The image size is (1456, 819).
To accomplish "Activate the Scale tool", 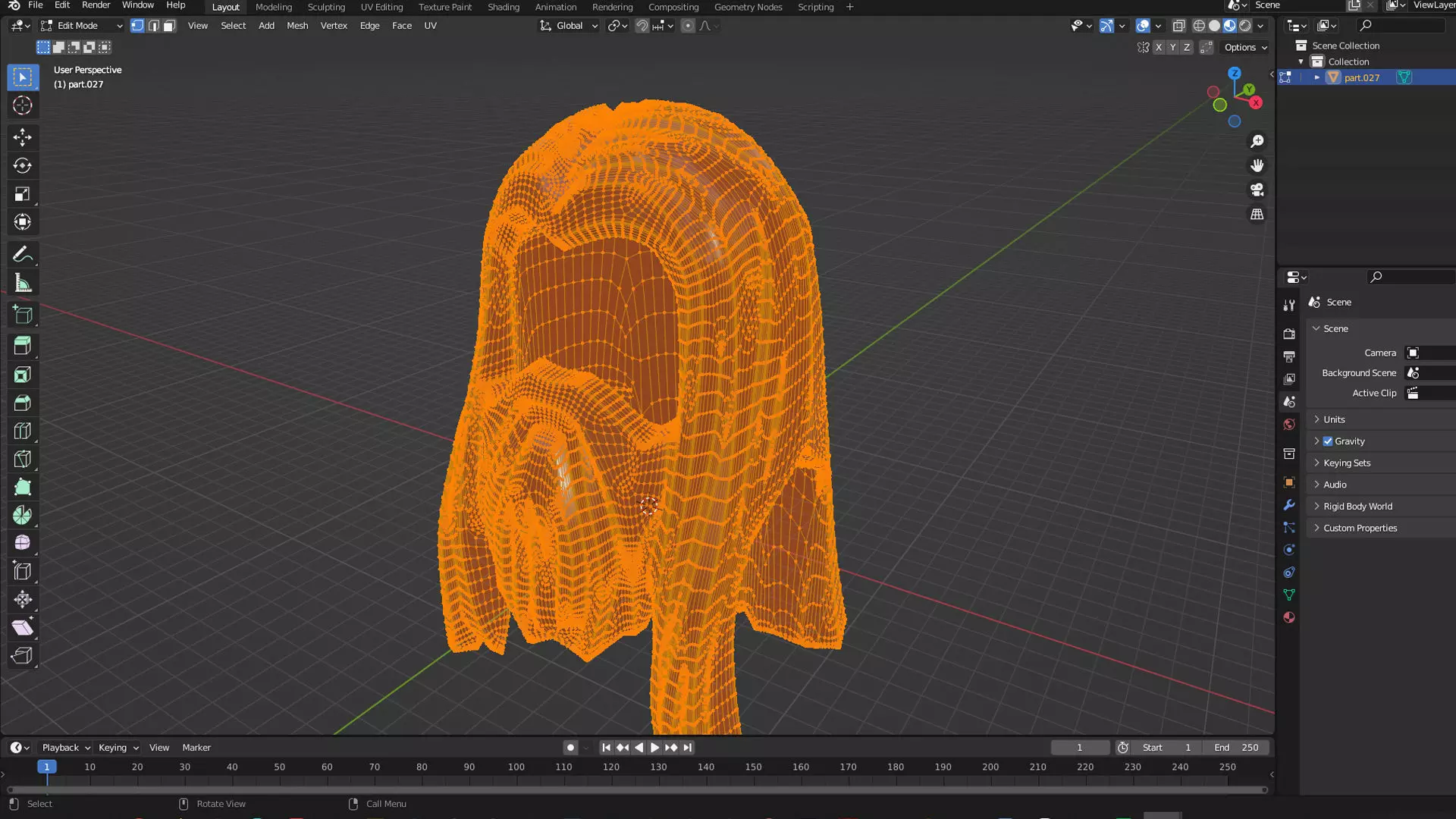I will (23, 194).
